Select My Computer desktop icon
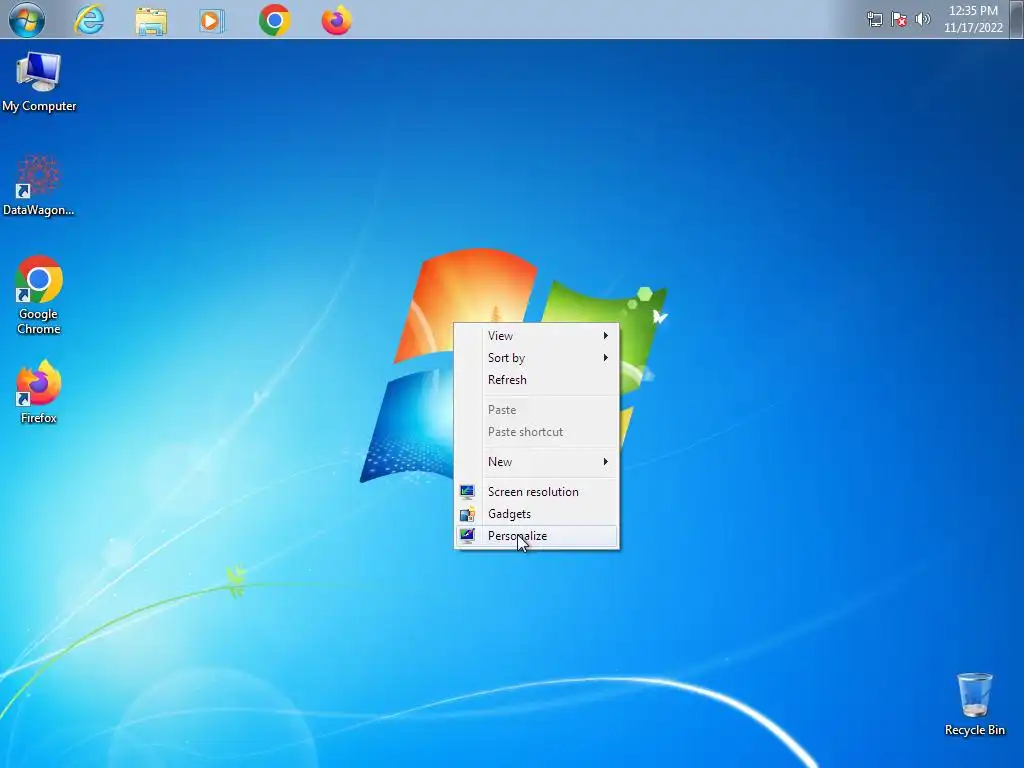The image size is (1024, 768). [x=39, y=82]
